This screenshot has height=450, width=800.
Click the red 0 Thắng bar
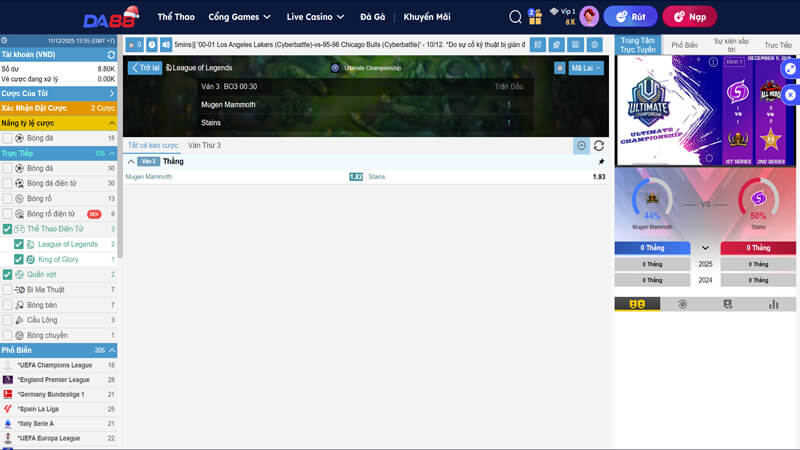(758, 248)
